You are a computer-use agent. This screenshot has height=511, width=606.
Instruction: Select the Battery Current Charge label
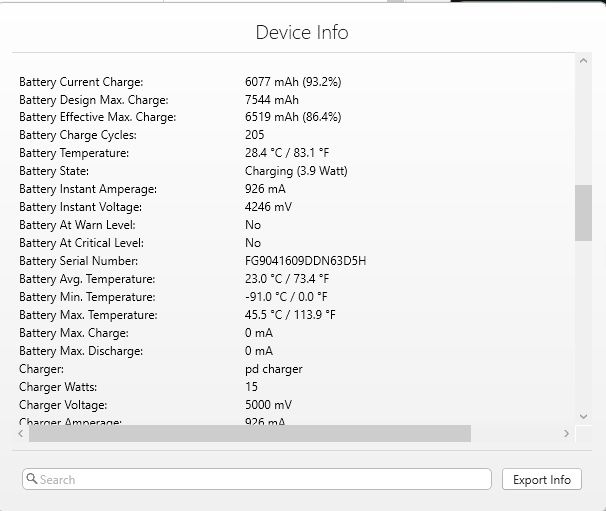tap(81, 82)
